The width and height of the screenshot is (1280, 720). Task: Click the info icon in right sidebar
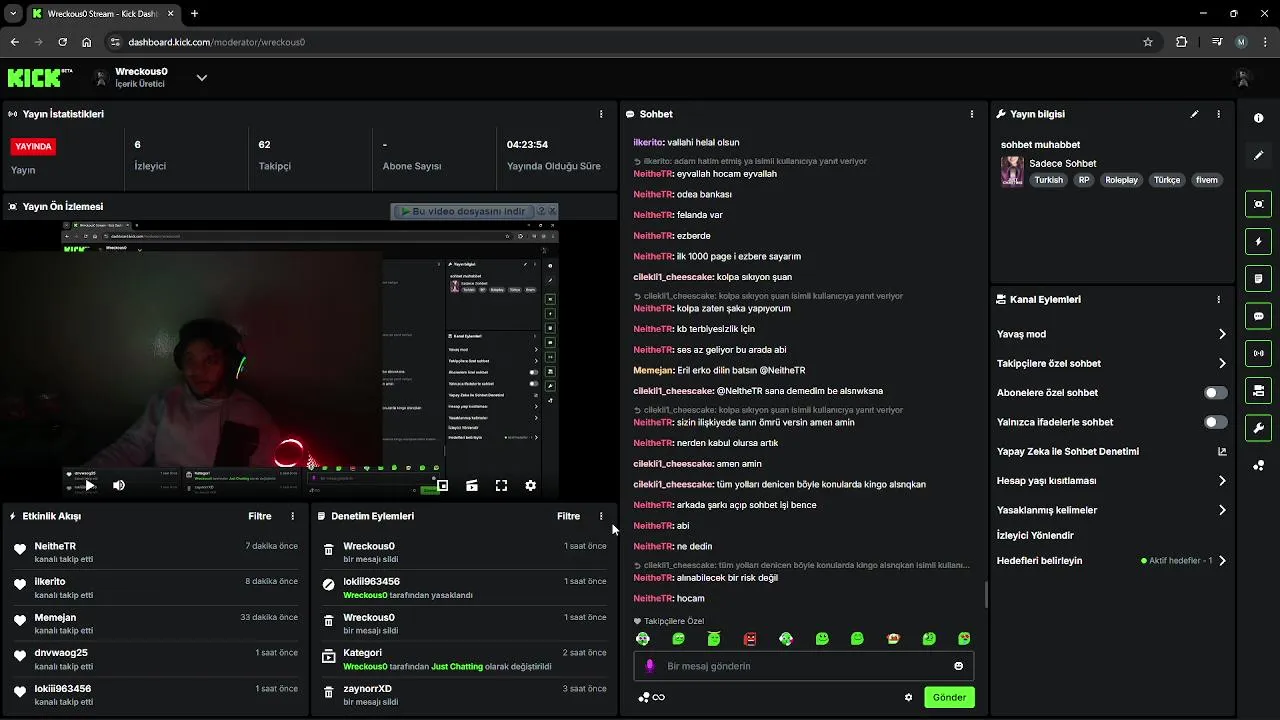tap(1258, 118)
